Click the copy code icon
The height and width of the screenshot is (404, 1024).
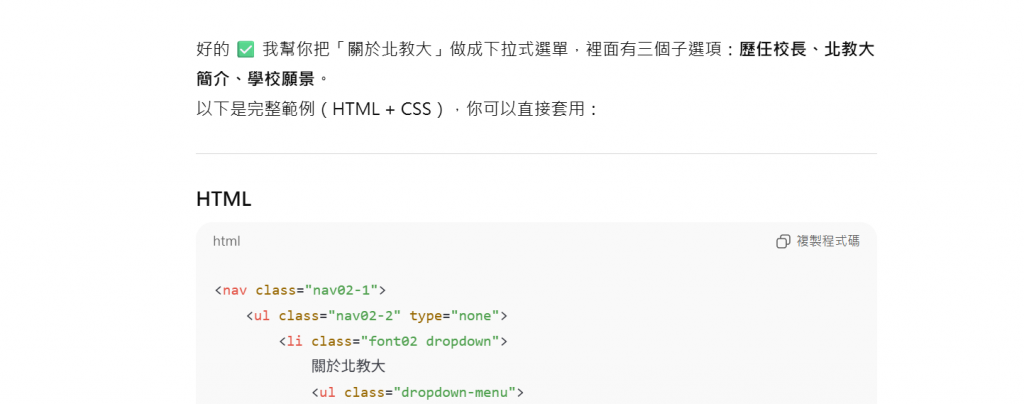[783, 241]
